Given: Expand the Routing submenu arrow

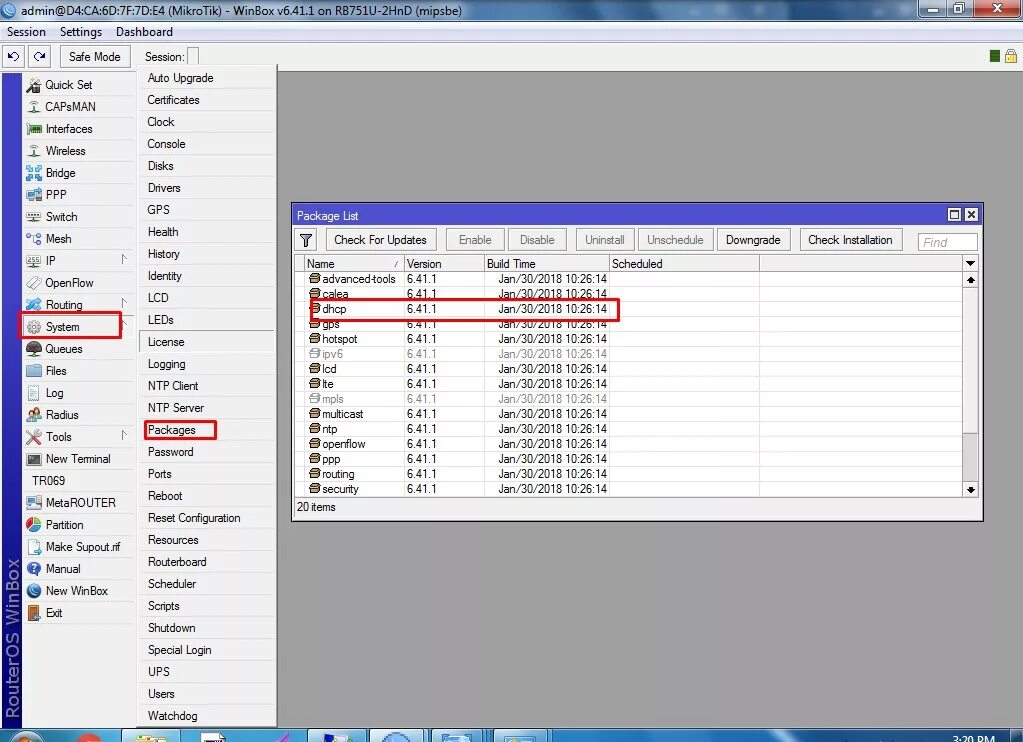Looking at the screenshot, I should (124, 303).
